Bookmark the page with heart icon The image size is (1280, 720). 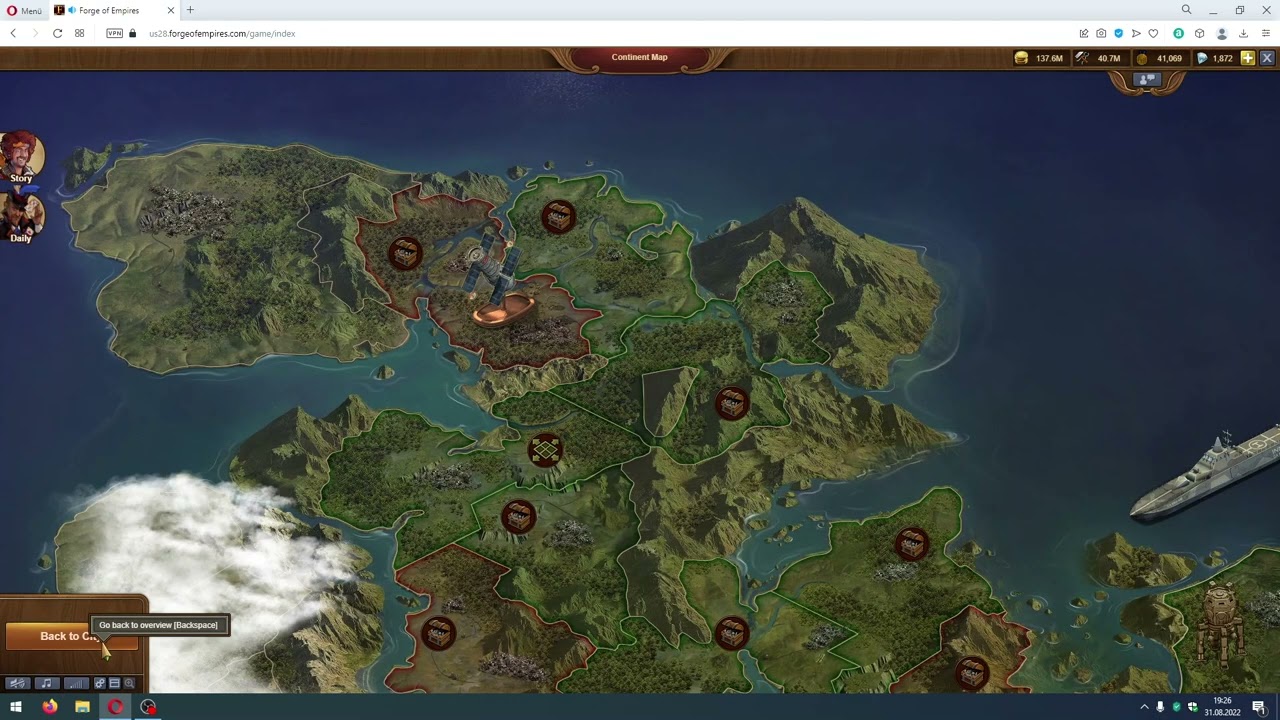pyautogui.click(x=1153, y=33)
